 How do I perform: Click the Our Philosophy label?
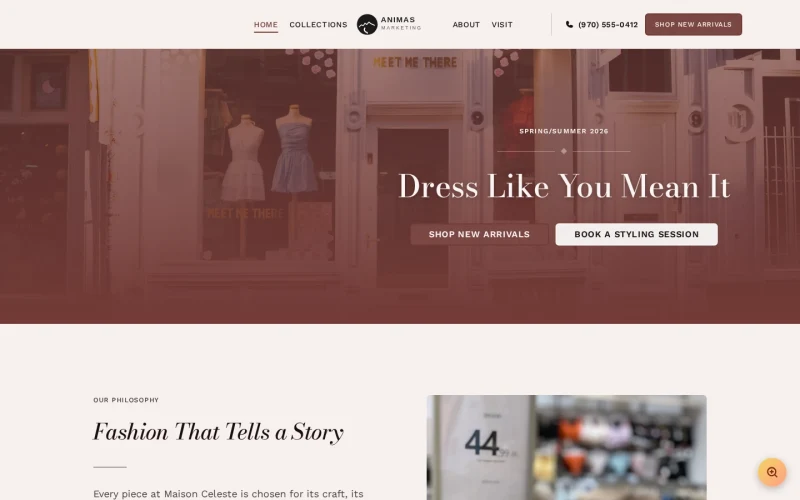(x=126, y=400)
